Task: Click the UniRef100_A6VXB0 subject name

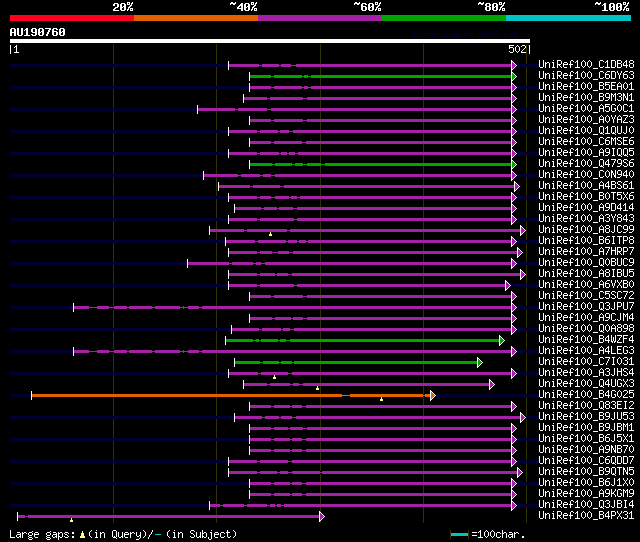Action: (x=586, y=285)
